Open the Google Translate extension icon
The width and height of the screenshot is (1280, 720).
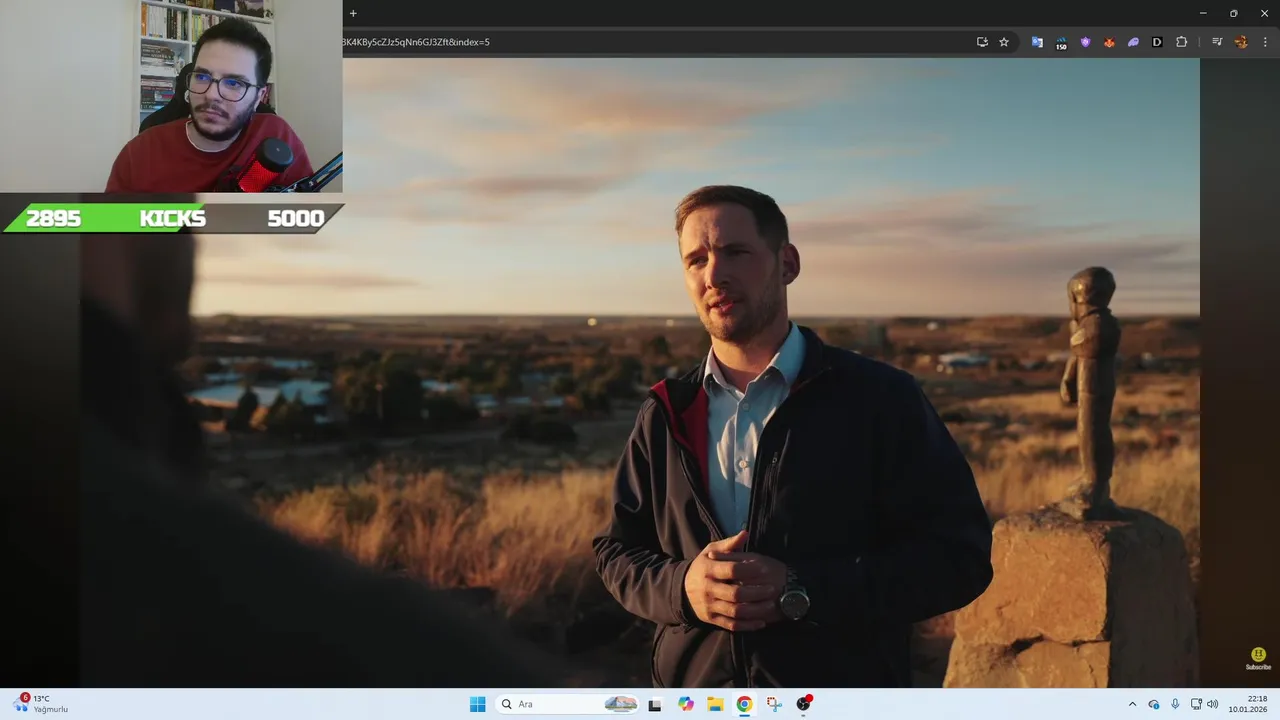pyautogui.click(x=1037, y=42)
